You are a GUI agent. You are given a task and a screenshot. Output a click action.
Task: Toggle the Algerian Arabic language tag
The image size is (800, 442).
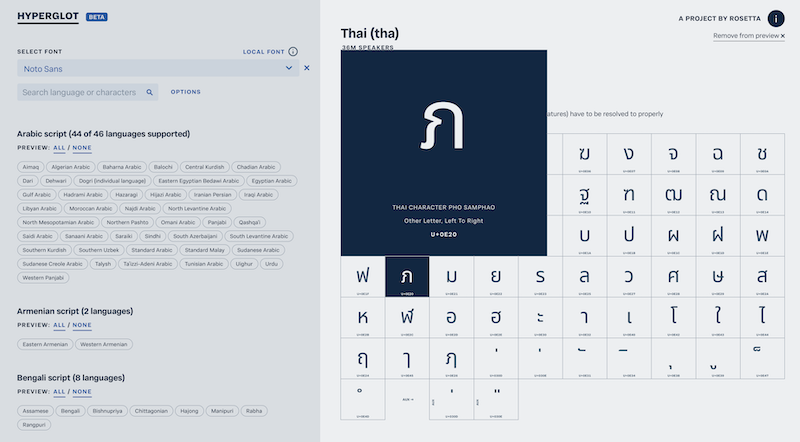tap(70, 167)
